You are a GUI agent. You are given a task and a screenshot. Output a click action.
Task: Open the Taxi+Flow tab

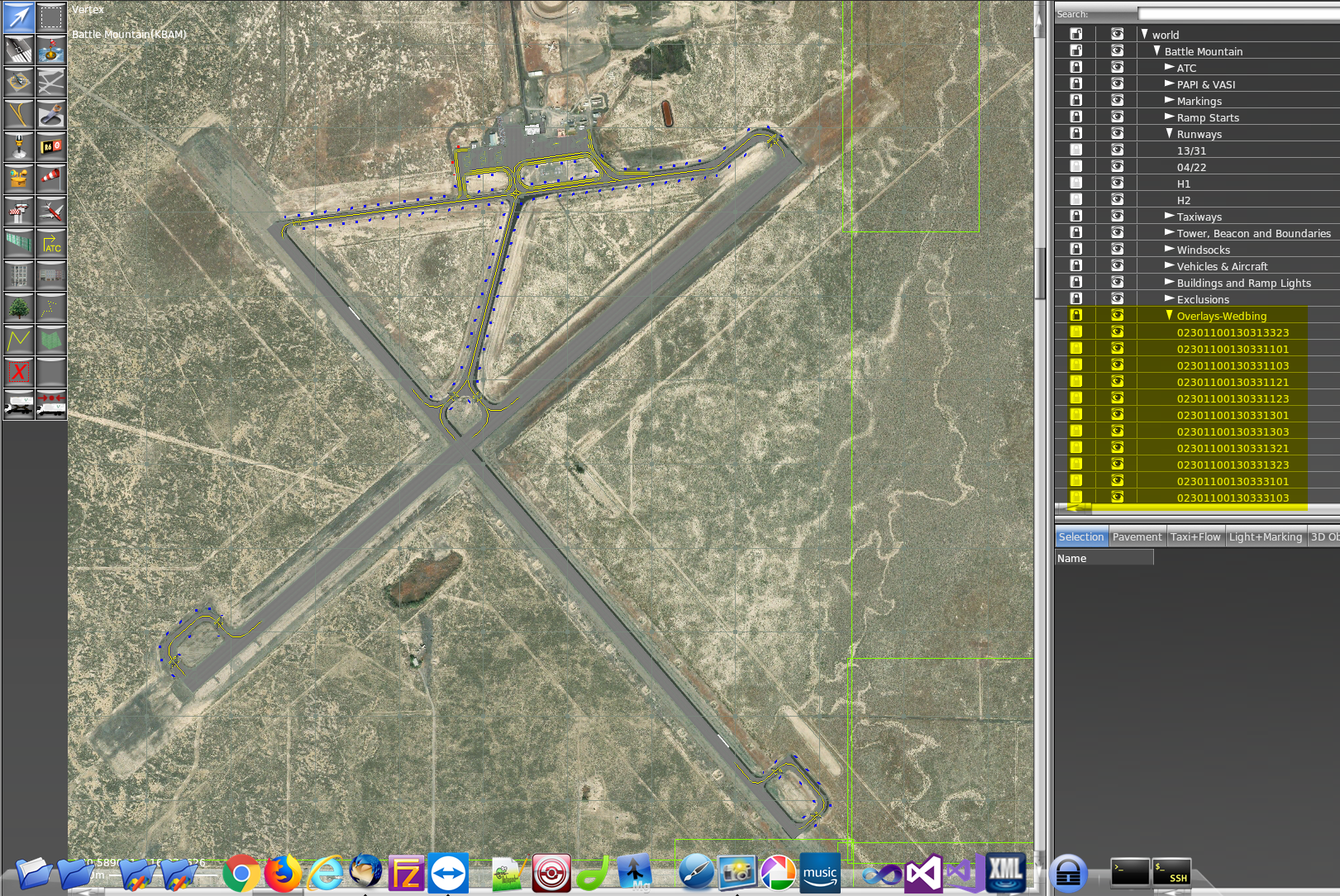coord(1195,537)
